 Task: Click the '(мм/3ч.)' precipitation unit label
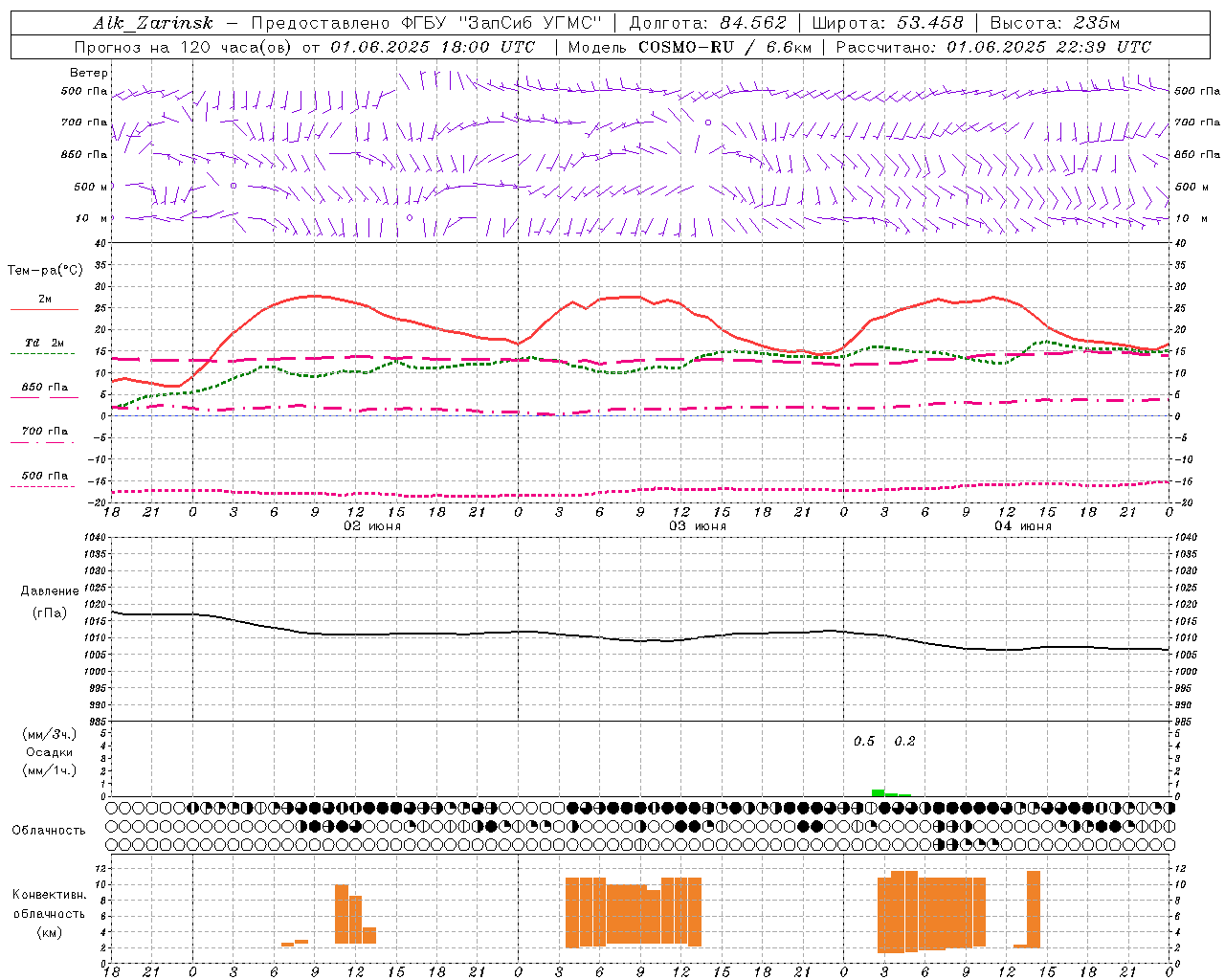(50, 734)
